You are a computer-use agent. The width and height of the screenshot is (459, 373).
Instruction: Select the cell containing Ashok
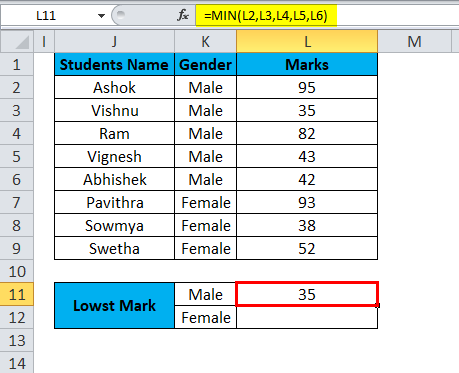pos(114,87)
